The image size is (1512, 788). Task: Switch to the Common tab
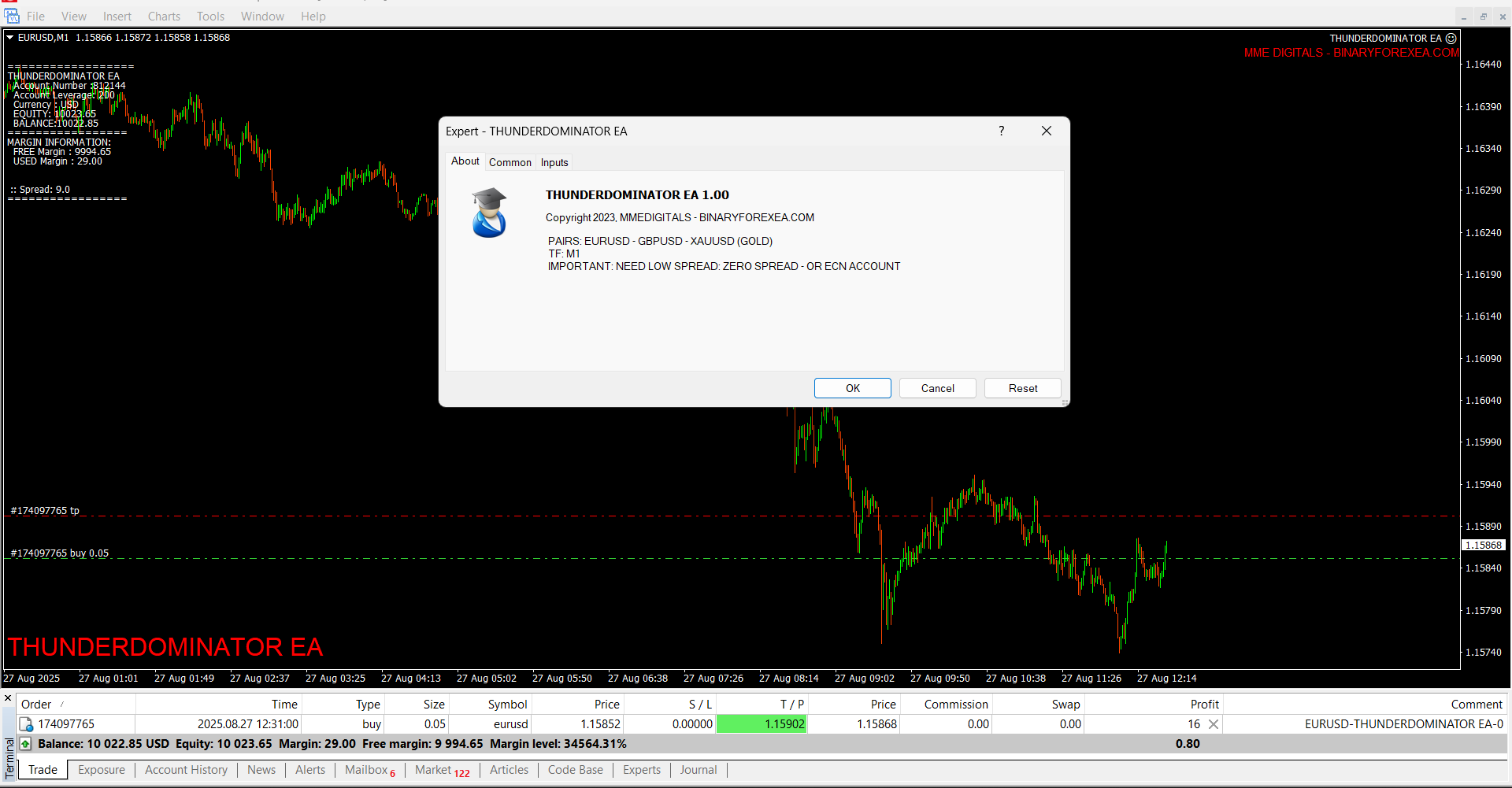click(x=510, y=162)
